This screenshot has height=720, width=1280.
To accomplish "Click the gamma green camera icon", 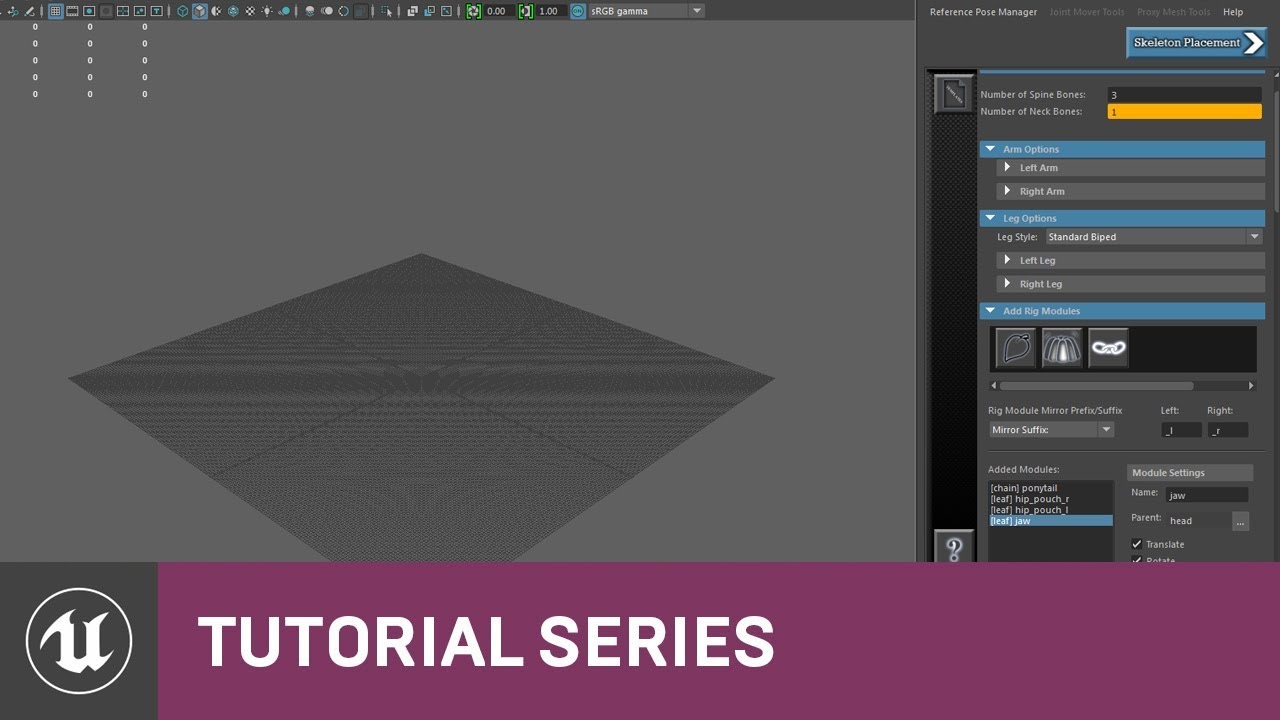I will tap(526, 11).
